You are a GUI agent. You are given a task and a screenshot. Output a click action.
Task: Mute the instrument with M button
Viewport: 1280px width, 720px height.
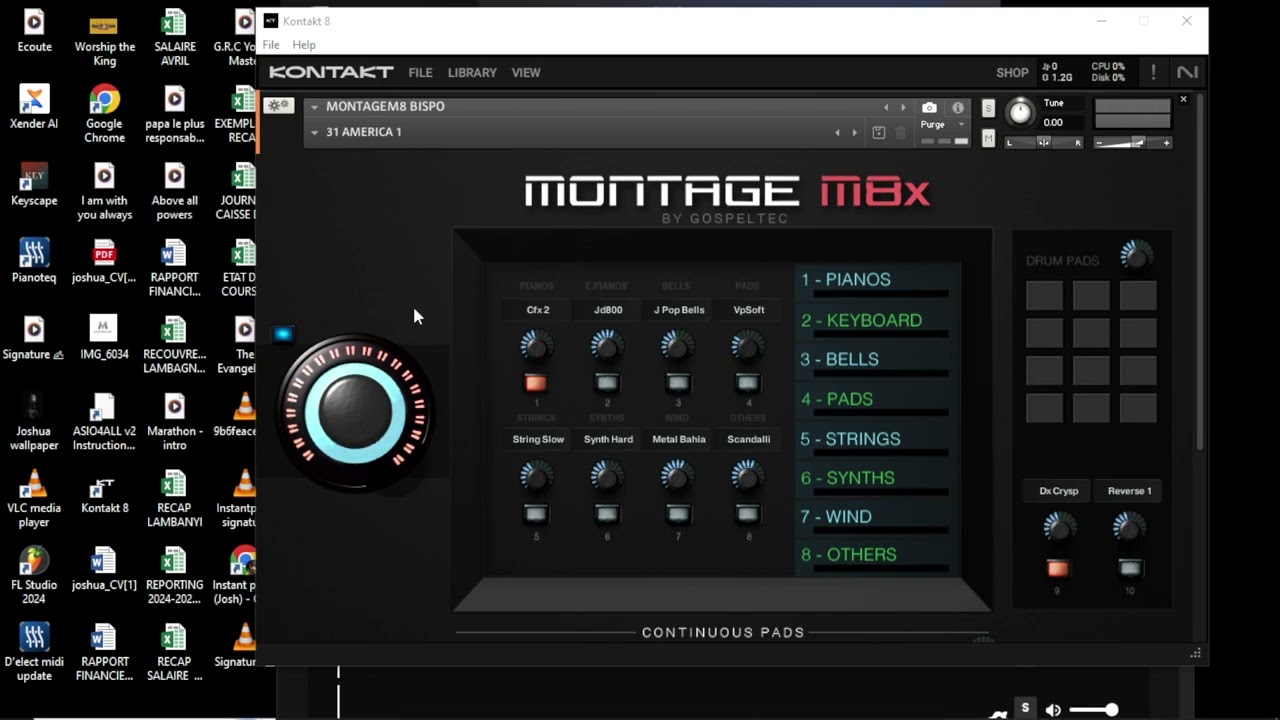(988, 139)
